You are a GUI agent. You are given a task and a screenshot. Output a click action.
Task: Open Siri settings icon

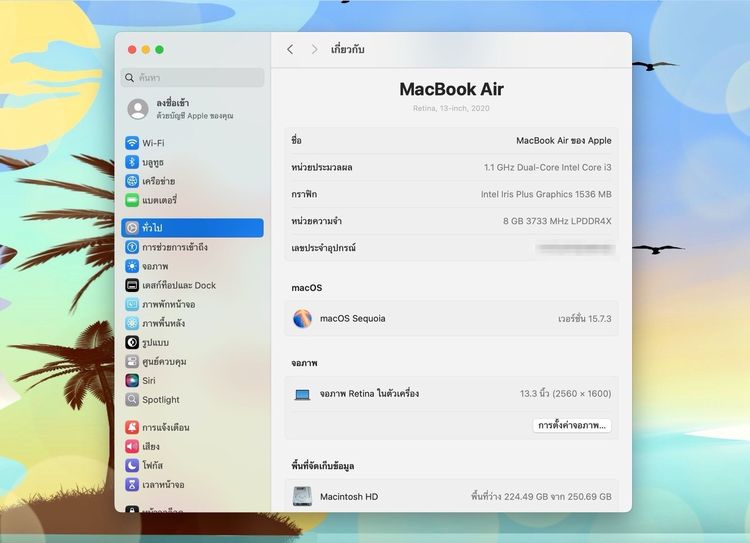point(132,380)
